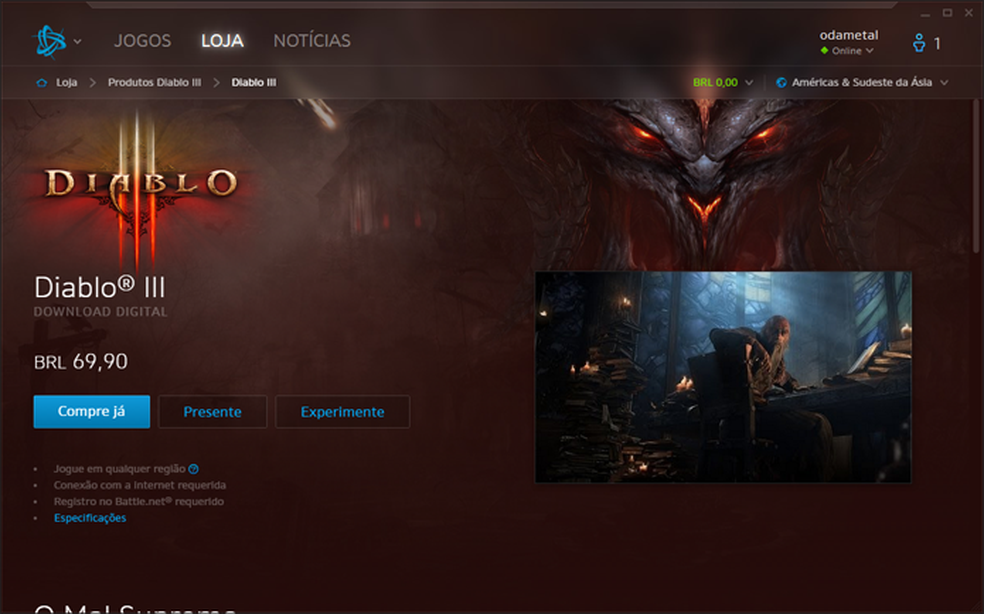Click the Experimente trial button

(343, 412)
